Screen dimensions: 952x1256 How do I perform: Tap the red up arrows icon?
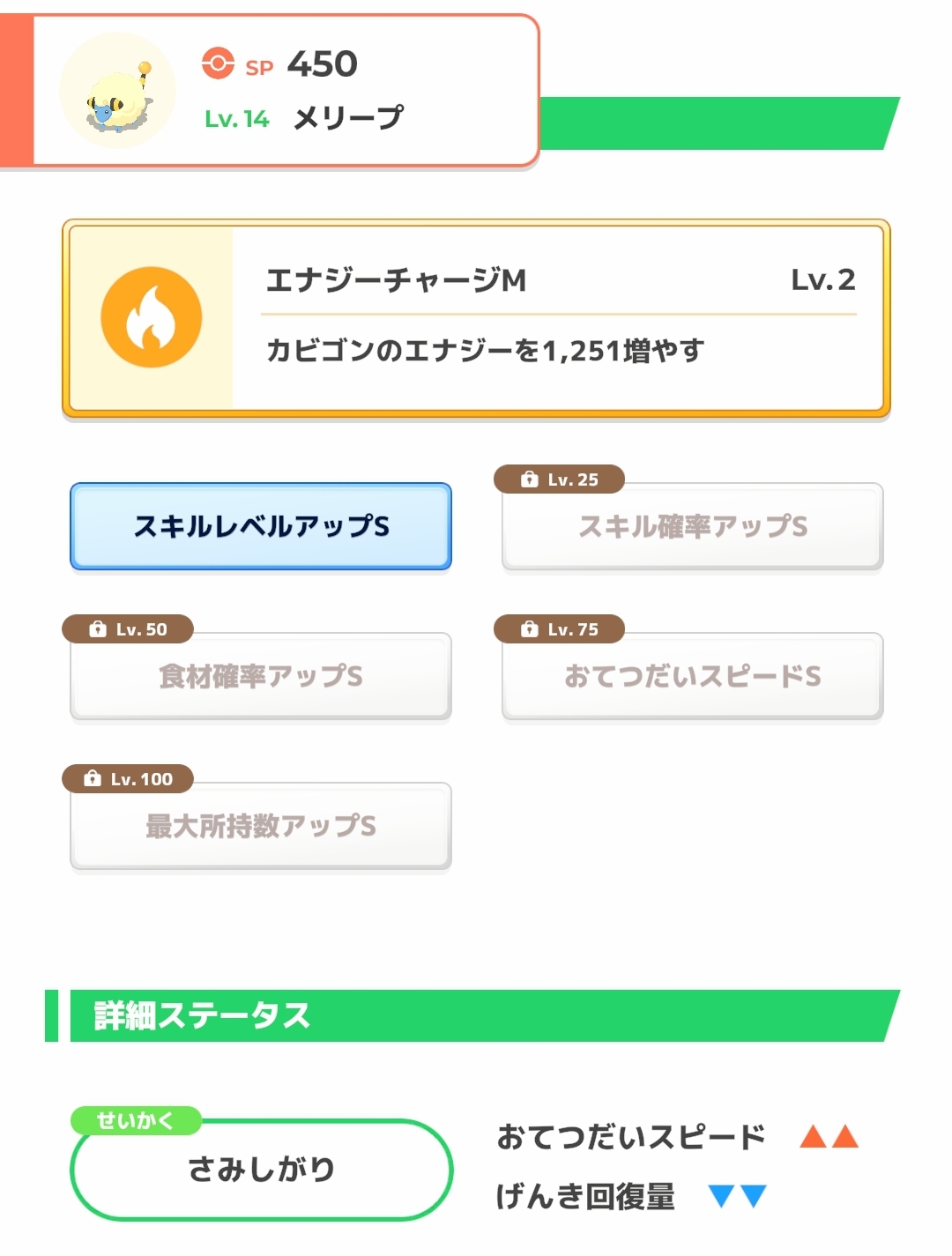[829, 1136]
